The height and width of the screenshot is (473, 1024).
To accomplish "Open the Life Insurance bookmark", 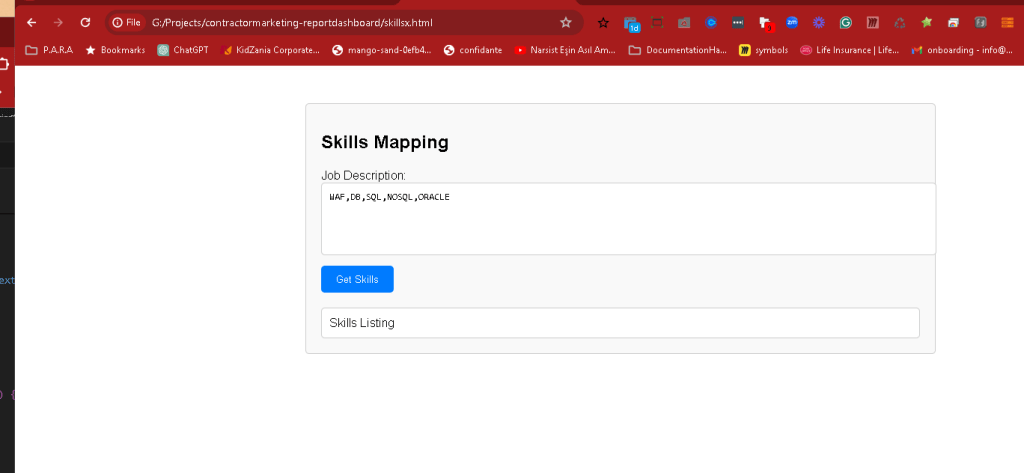I will [850, 50].
